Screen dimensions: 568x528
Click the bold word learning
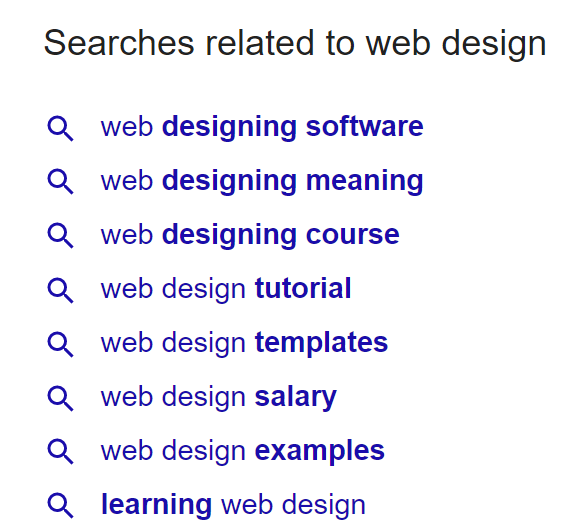click(x=156, y=505)
